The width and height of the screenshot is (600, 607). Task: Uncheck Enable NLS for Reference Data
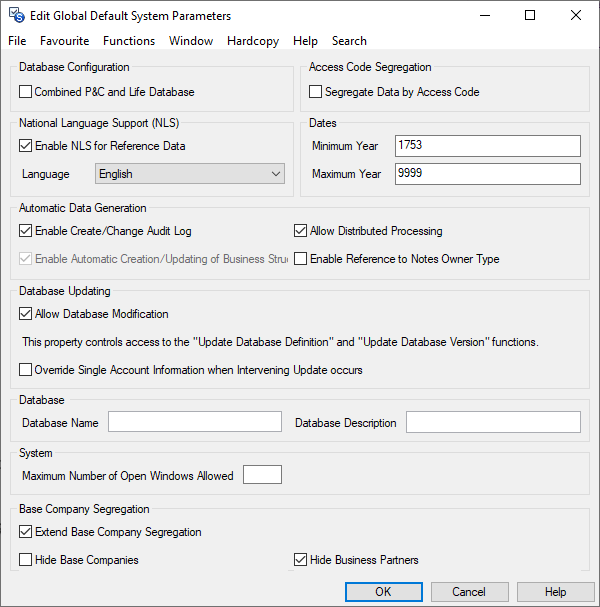[x=26, y=146]
